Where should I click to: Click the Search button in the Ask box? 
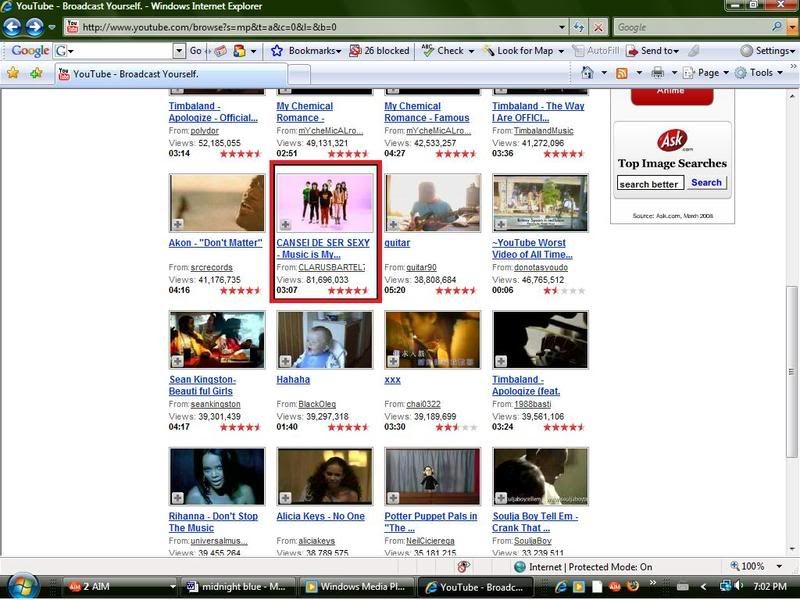706,183
